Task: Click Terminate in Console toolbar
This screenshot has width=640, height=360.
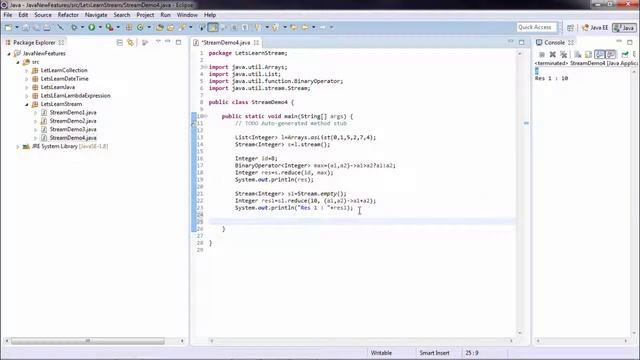Action: (x=542, y=54)
